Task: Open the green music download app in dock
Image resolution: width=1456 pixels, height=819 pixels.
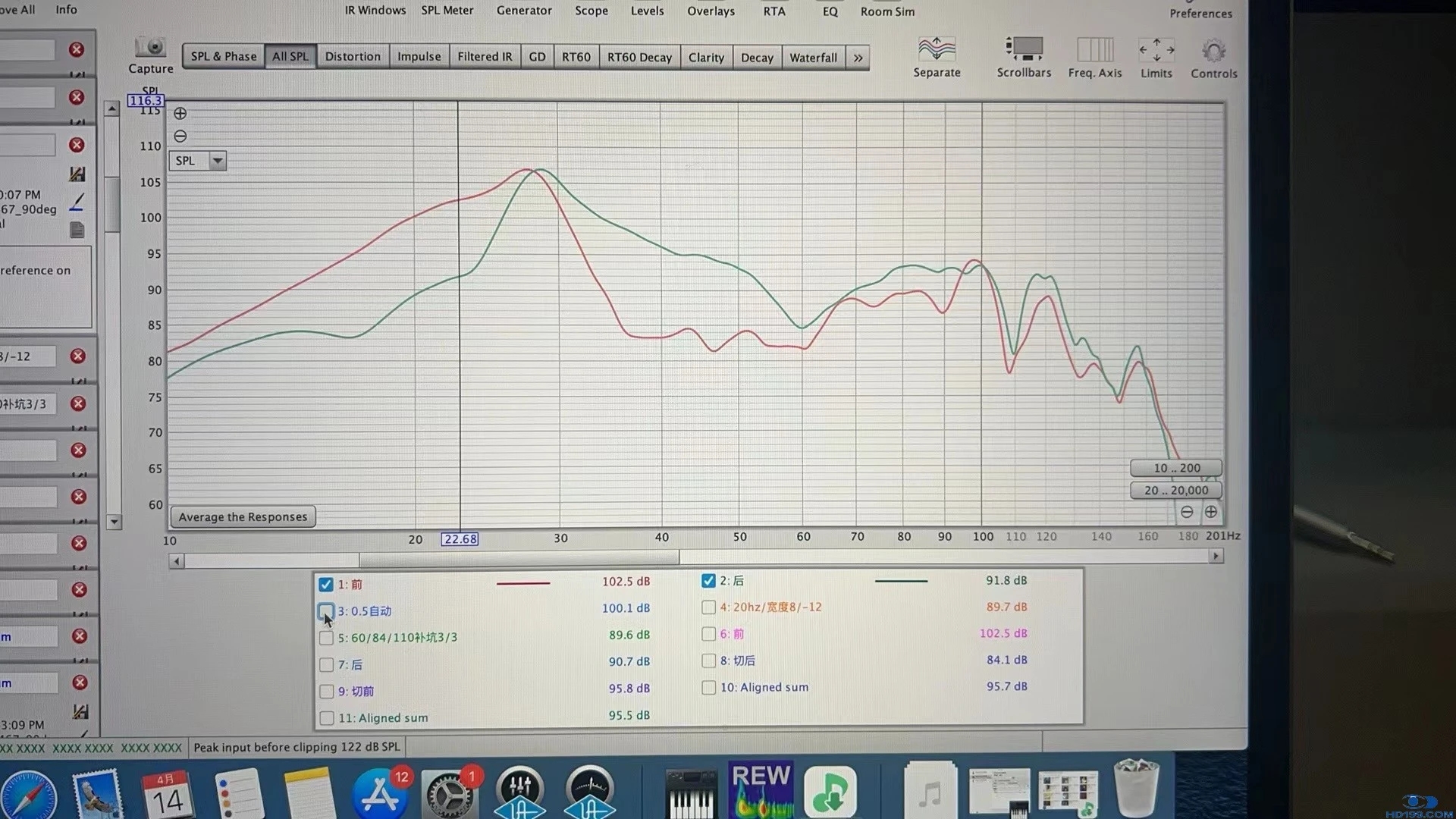Action: point(830,791)
